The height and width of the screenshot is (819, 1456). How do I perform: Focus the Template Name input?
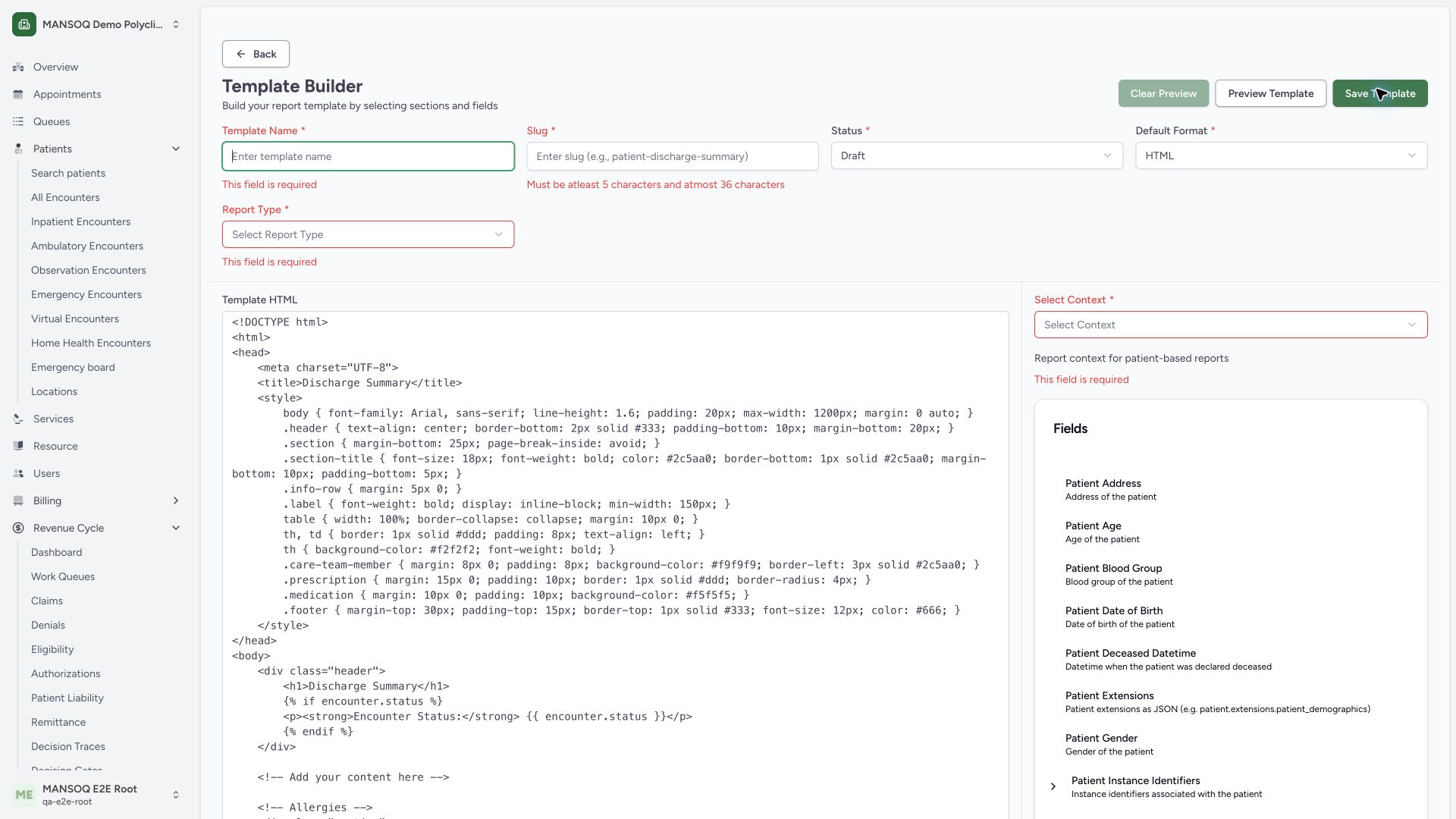click(368, 156)
